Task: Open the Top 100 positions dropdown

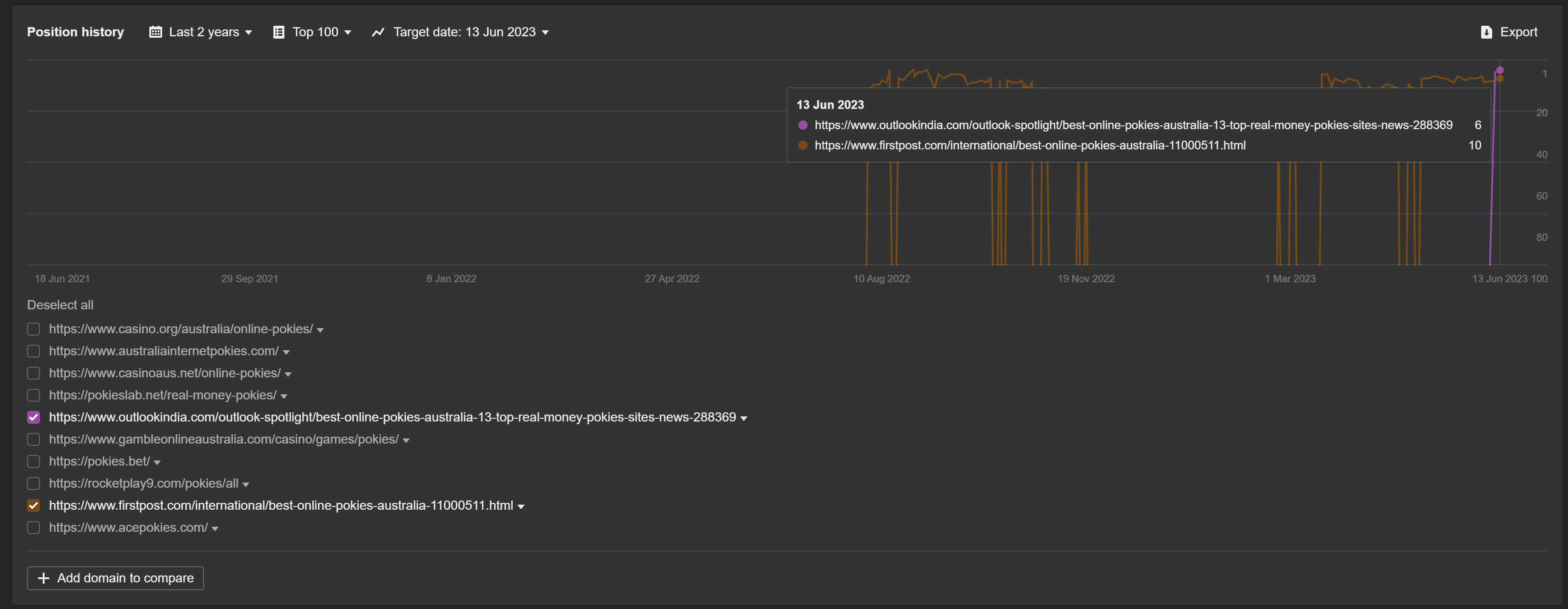Action: [x=315, y=32]
